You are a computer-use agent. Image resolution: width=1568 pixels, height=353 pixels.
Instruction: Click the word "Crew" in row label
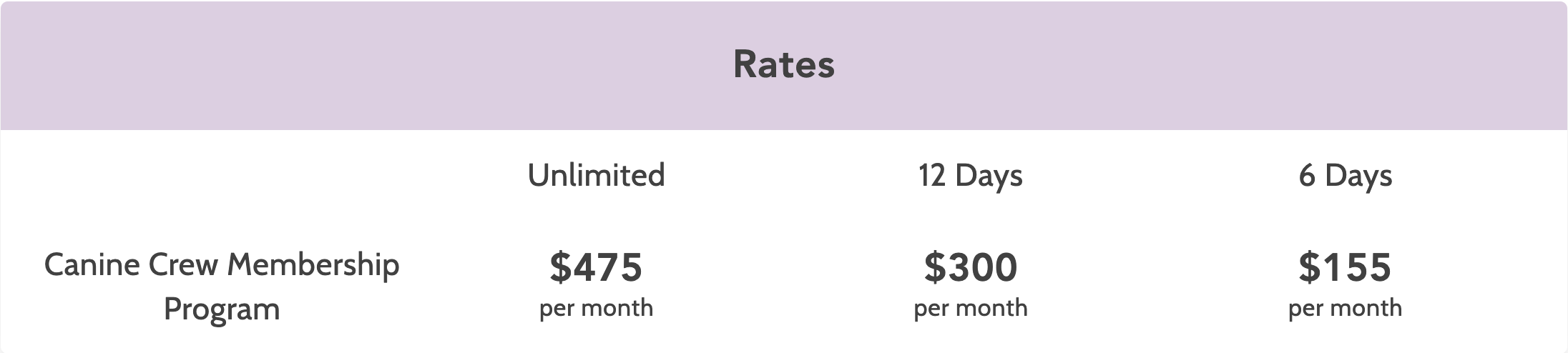[182, 265]
